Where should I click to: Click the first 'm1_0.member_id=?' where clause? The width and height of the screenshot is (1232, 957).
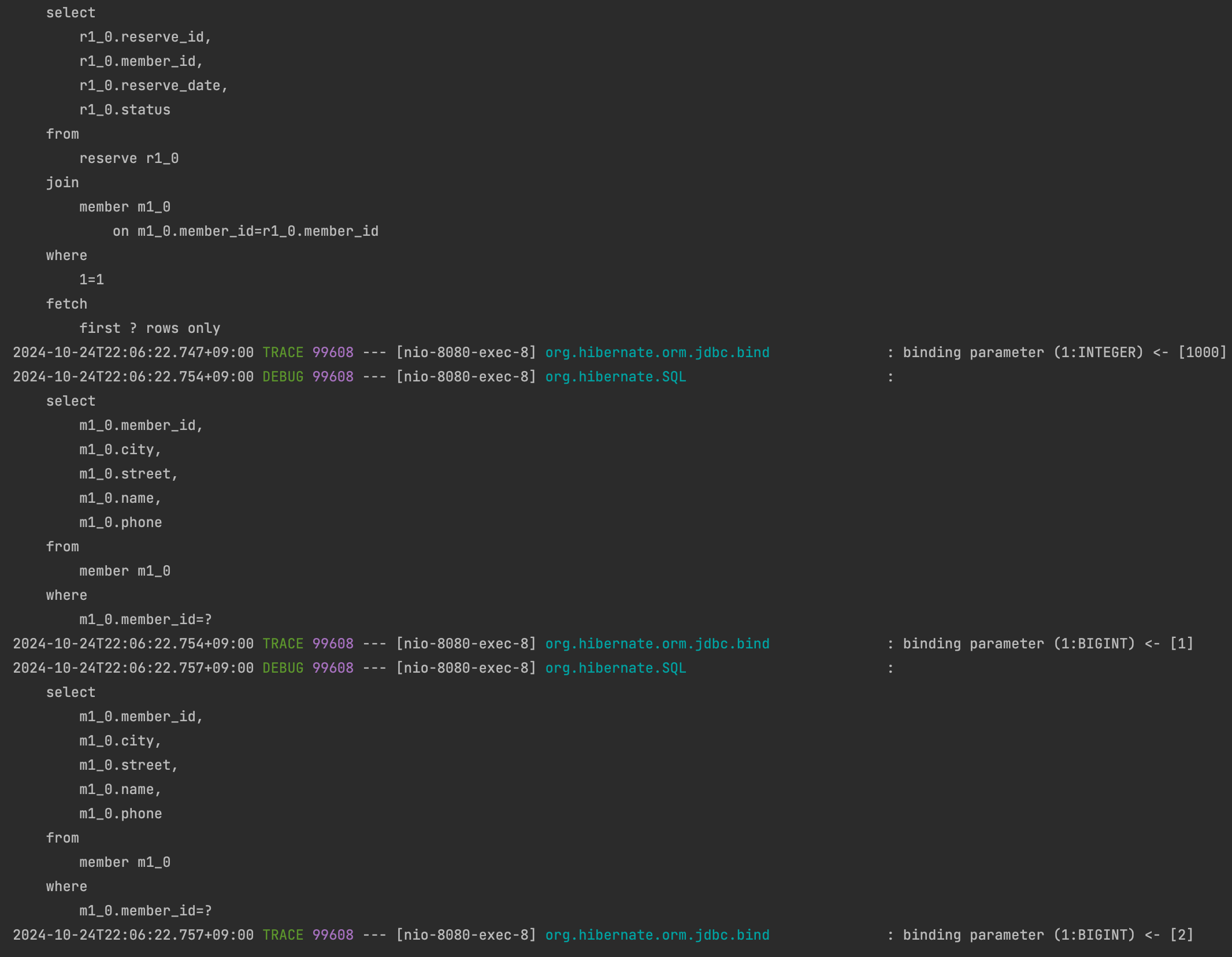tap(146, 620)
